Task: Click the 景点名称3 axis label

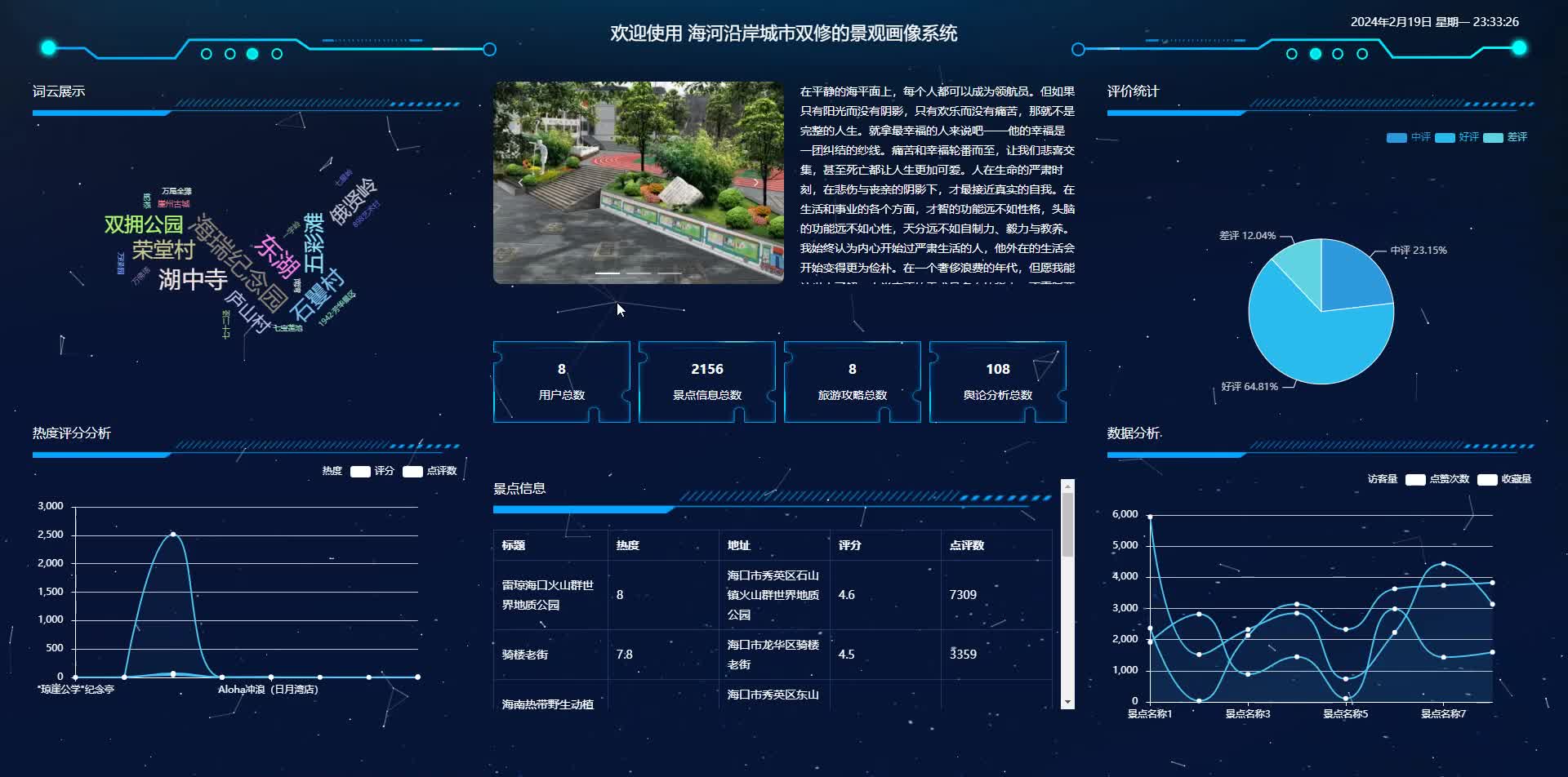Action: pyautogui.click(x=1248, y=714)
